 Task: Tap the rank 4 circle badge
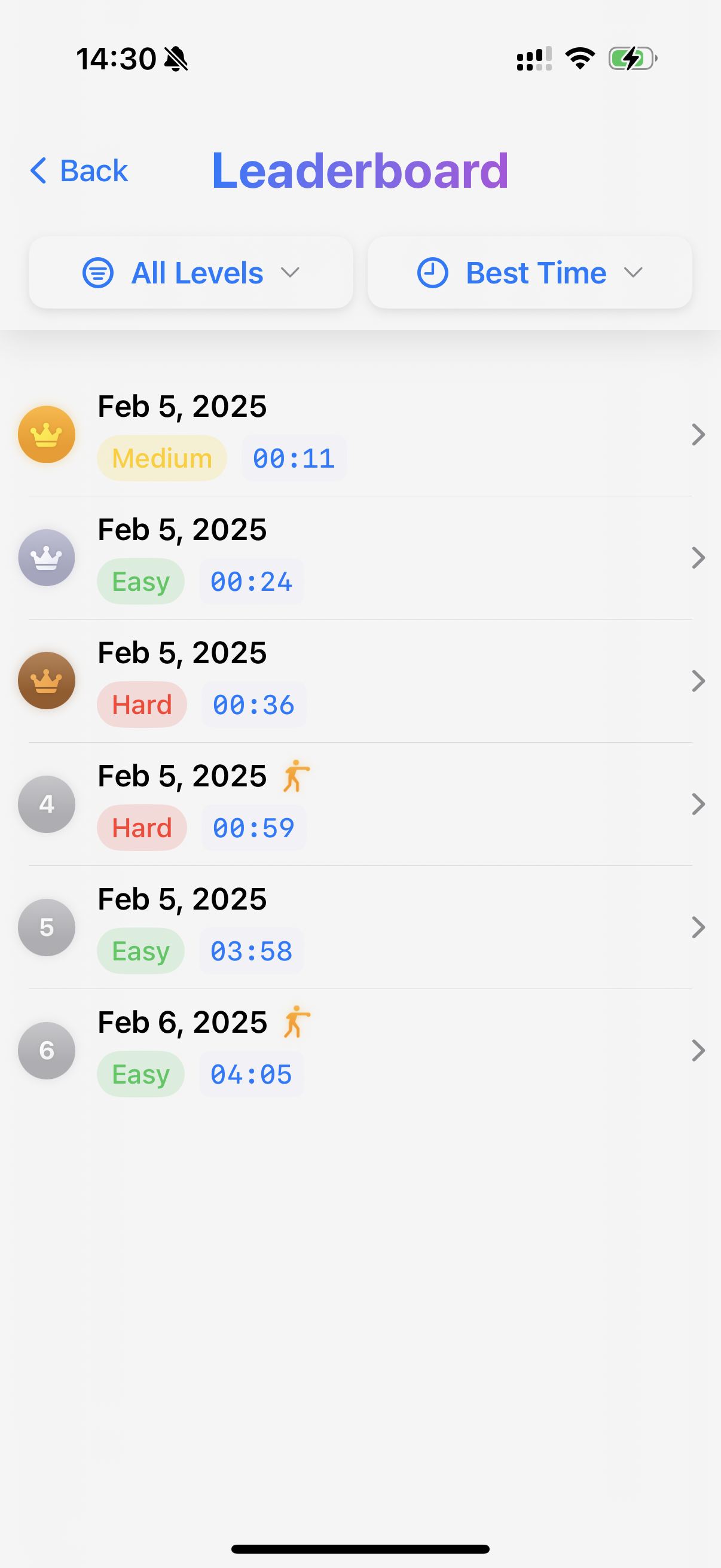pyautogui.click(x=46, y=804)
